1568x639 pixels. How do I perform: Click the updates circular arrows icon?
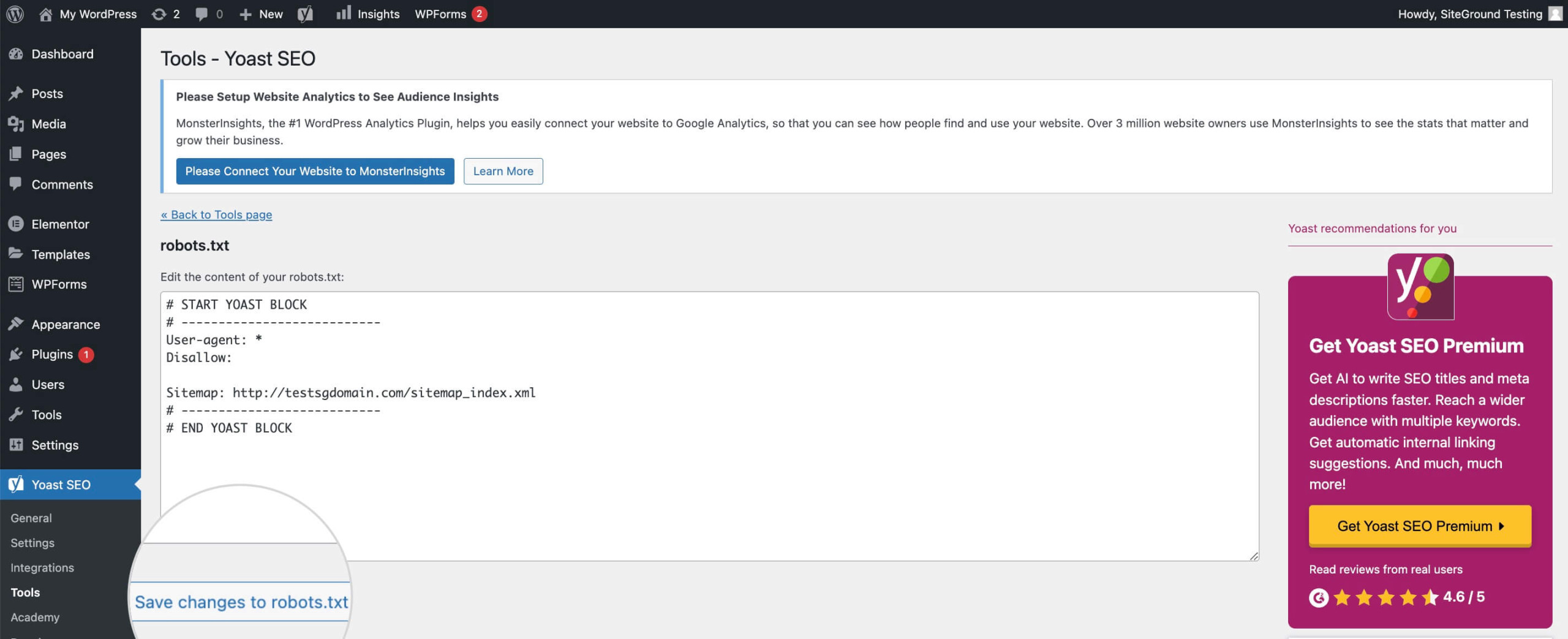(159, 13)
